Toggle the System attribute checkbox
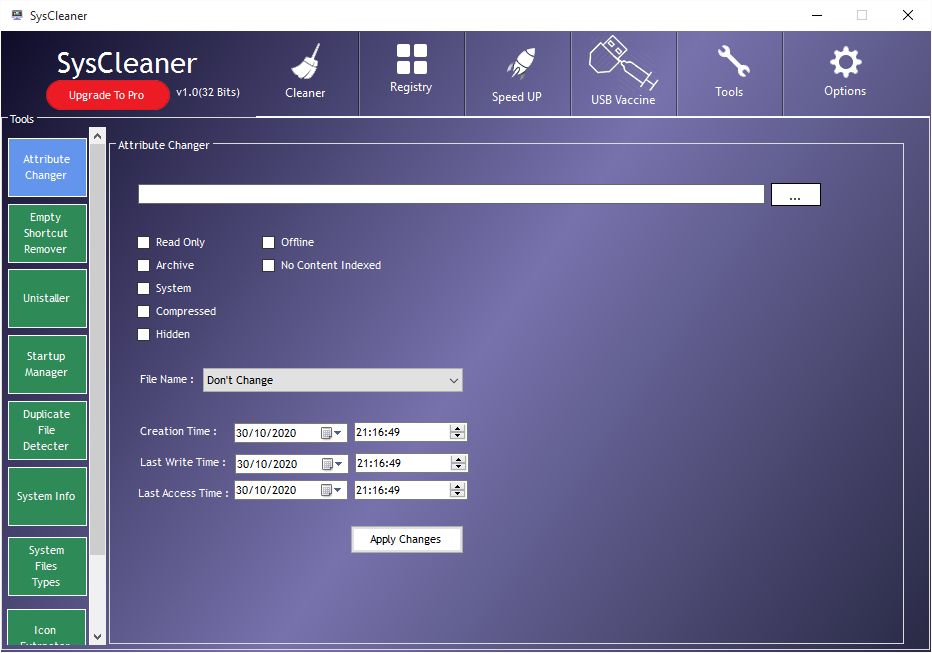Screen dimensions: 932x653 pyautogui.click(x=143, y=288)
